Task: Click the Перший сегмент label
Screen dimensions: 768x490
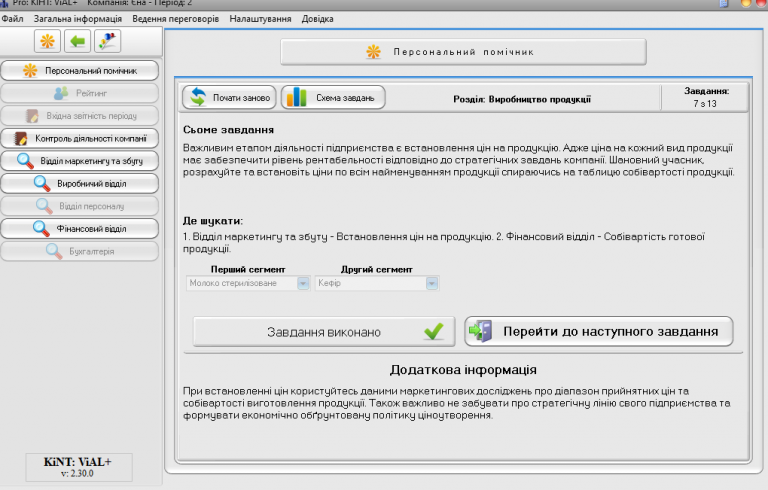Action: [x=248, y=270]
